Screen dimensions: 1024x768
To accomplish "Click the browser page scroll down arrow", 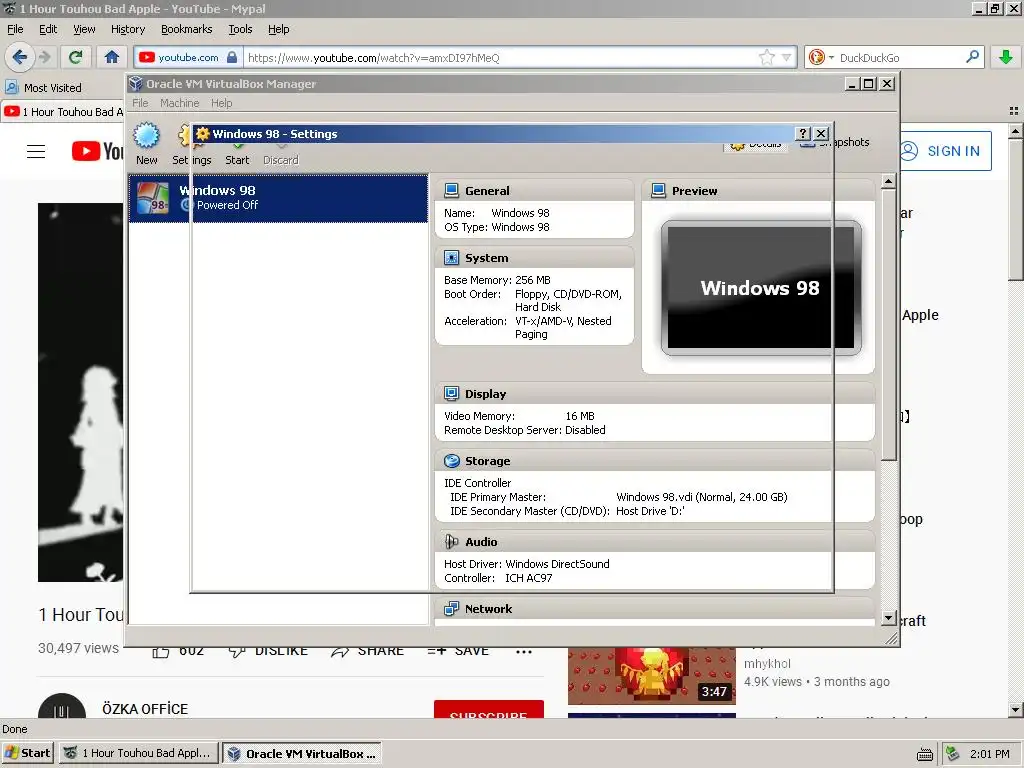I will [1015, 709].
